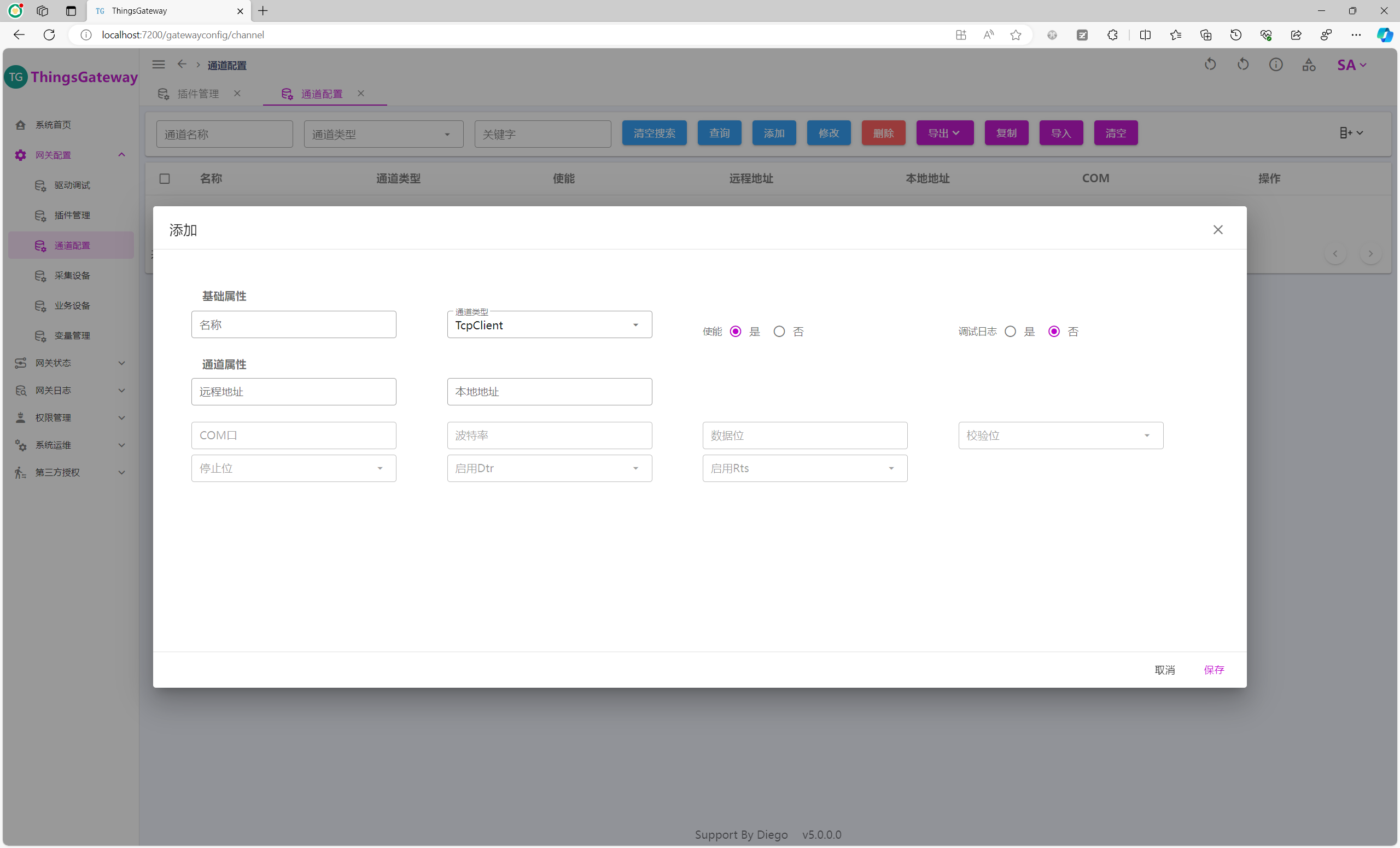Viewport: 1400px width, 848px height.
Task: Click the 保存 button
Action: pos(1214,670)
